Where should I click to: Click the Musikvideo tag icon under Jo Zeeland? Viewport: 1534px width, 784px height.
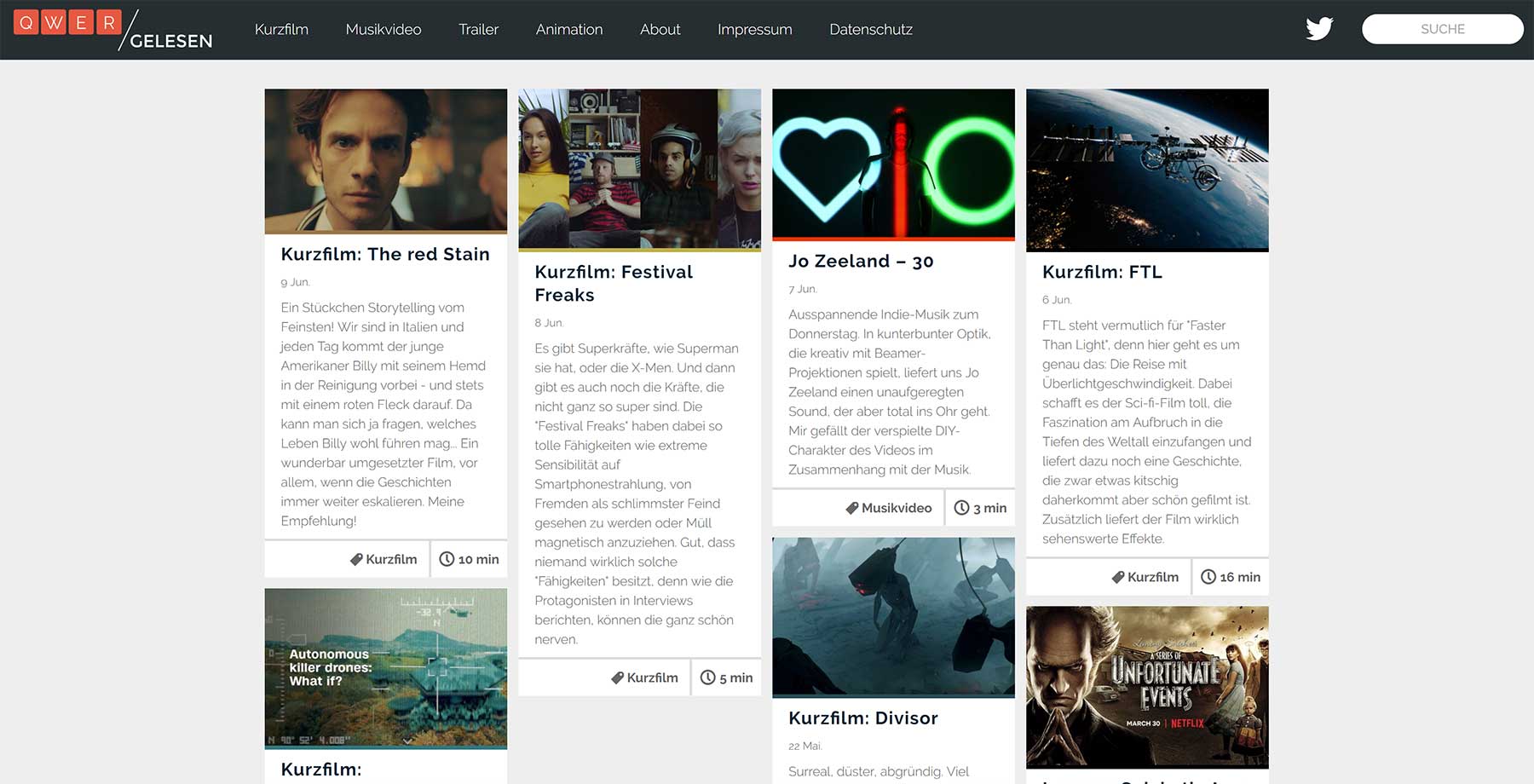tap(851, 508)
